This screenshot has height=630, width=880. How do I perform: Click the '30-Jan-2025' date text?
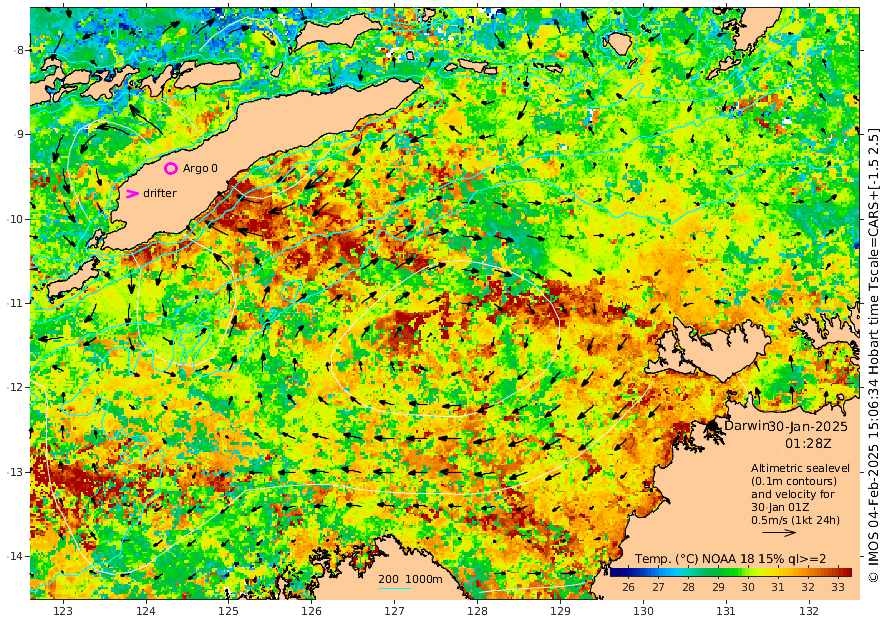(x=808, y=426)
